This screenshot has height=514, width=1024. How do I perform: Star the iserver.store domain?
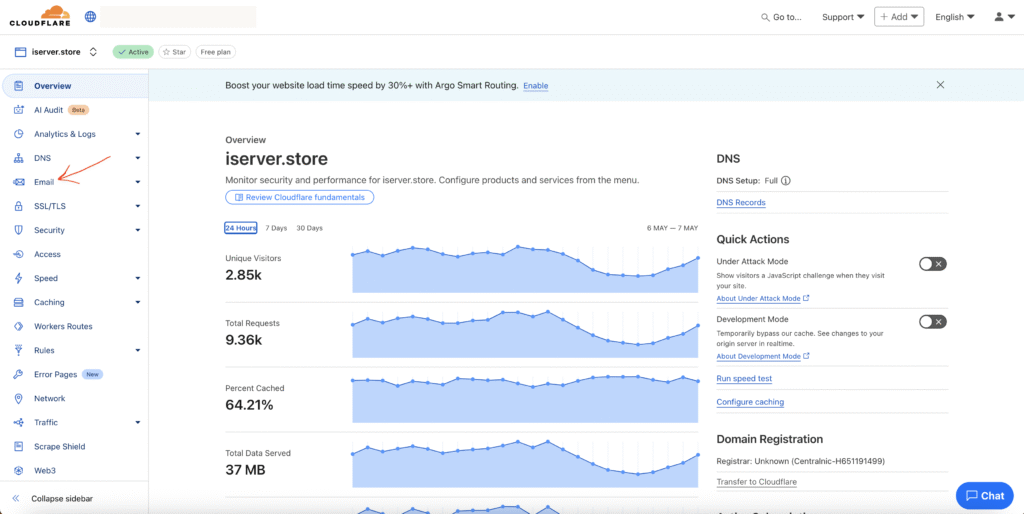174,52
